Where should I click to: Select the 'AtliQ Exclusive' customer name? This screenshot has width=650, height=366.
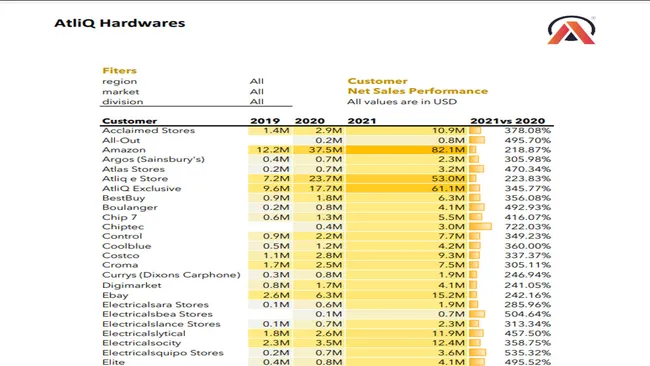(x=142, y=189)
